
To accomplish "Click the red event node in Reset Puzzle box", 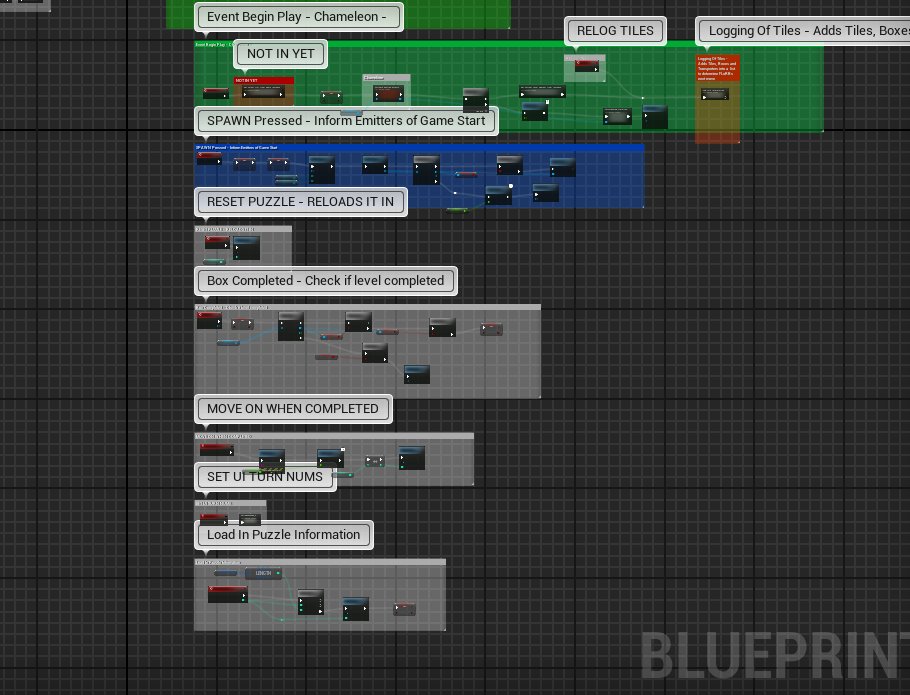I will click(216, 242).
